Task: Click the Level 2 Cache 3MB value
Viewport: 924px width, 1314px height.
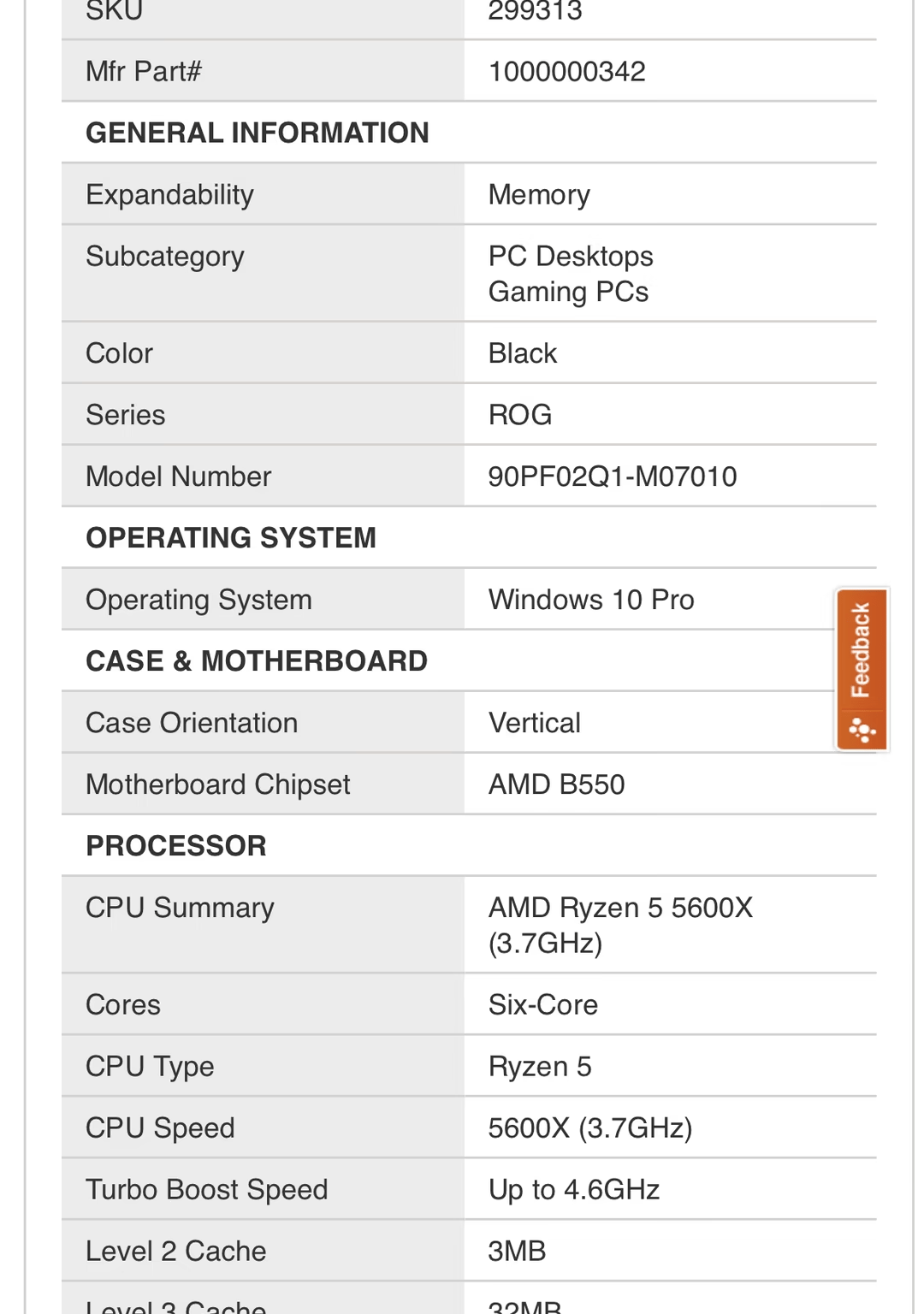Action: tap(517, 1252)
